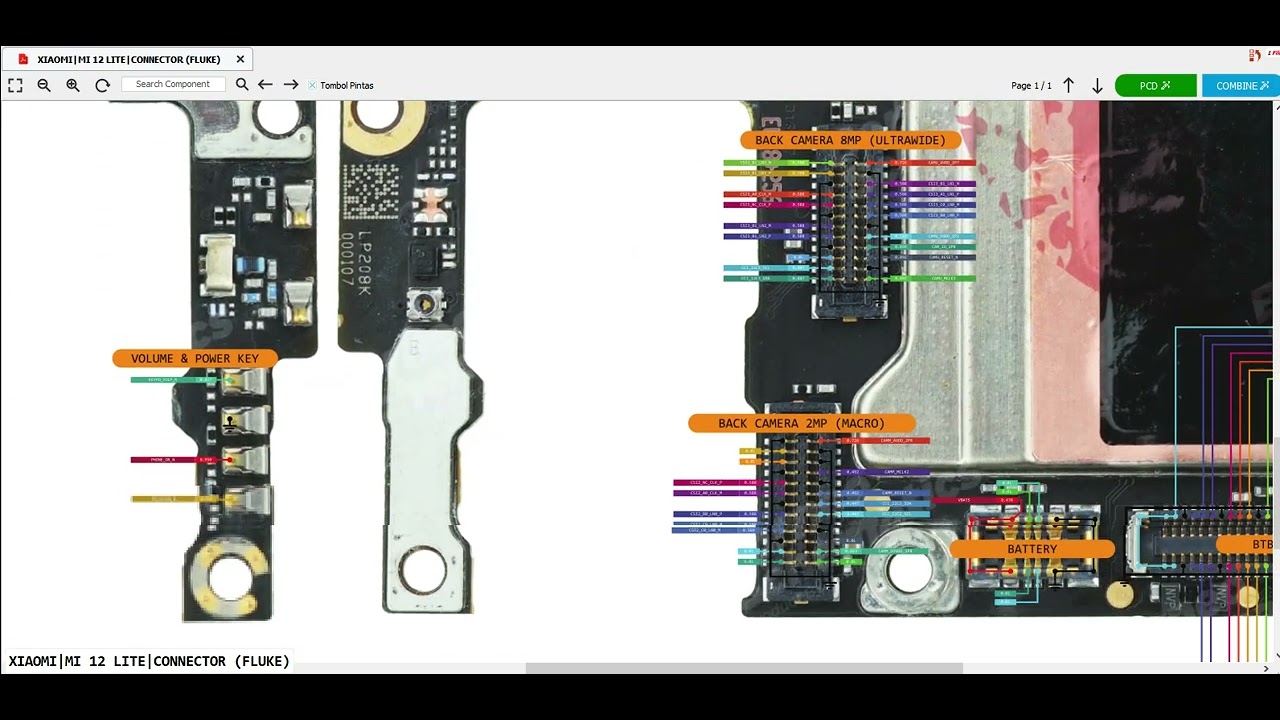The width and height of the screenshot is (1280, 720).
Task: Click the COMBINE button
Action: [1241, 86]
